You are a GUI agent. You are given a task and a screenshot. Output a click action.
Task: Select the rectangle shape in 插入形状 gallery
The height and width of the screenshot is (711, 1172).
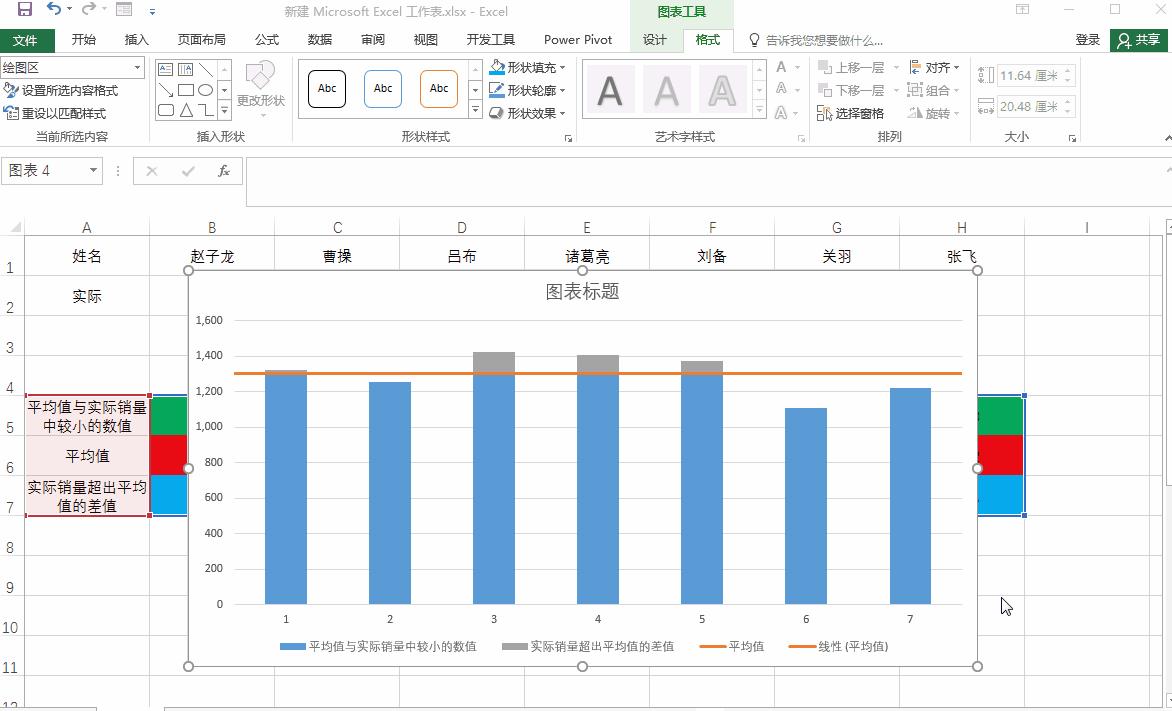click(x=185, y=90)
